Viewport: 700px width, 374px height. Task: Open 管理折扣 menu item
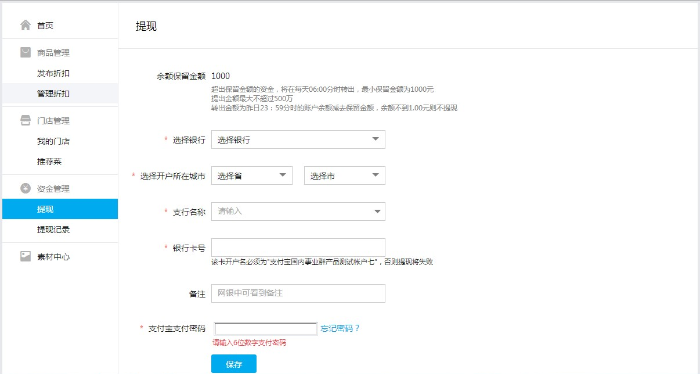53,93
